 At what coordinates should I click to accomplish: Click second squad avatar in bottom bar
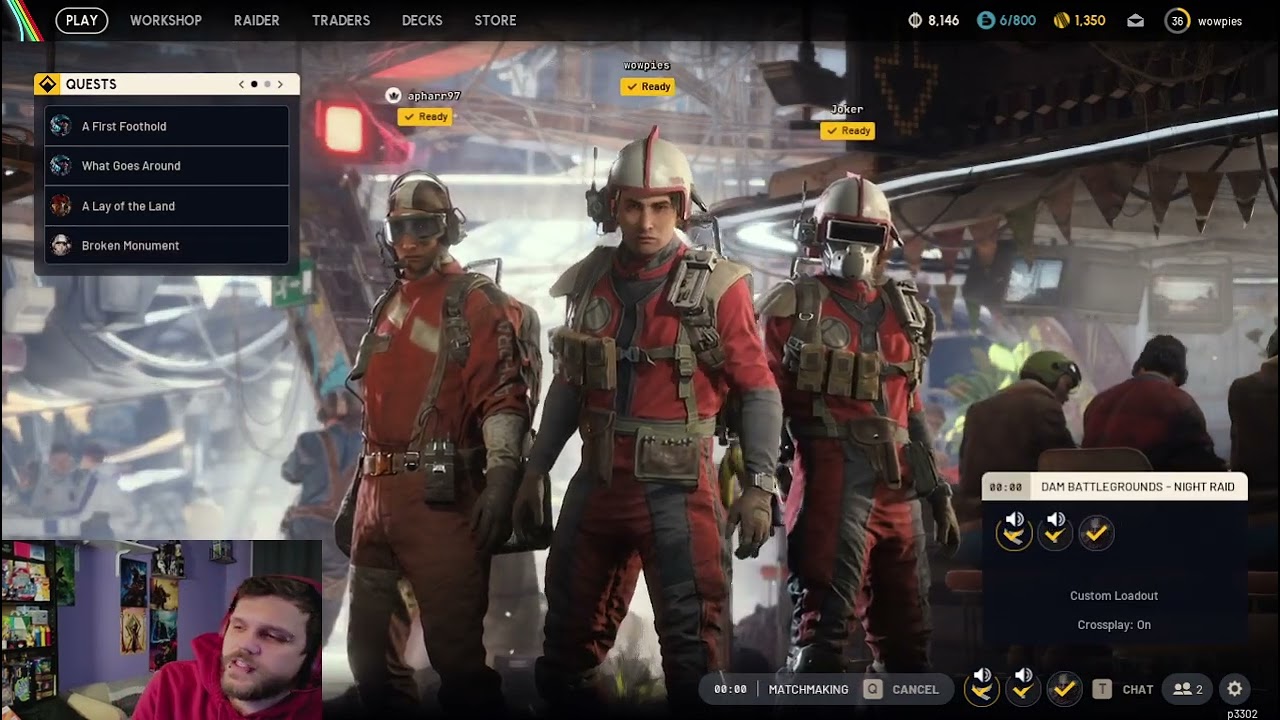[x=1022, y=690]
